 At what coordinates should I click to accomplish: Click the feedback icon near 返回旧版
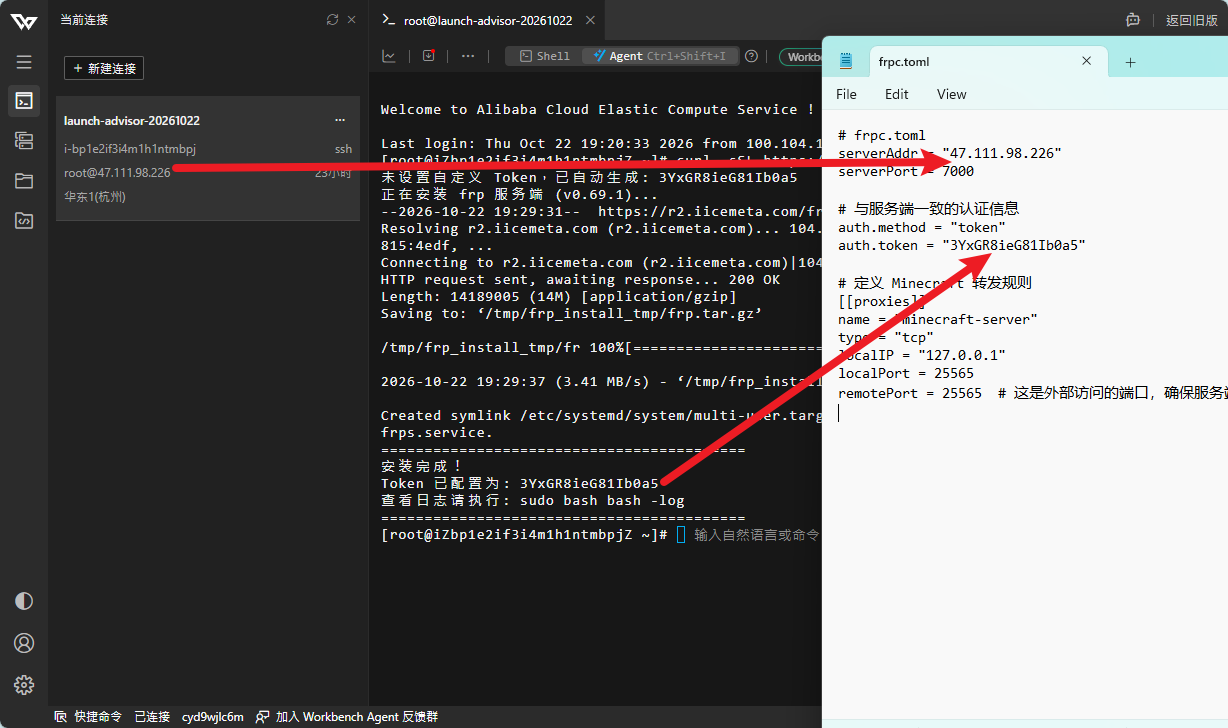point(1133,20)
